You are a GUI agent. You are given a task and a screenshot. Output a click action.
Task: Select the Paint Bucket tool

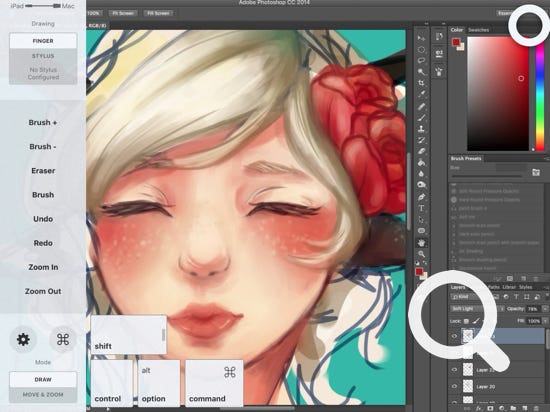coord(421,163)
